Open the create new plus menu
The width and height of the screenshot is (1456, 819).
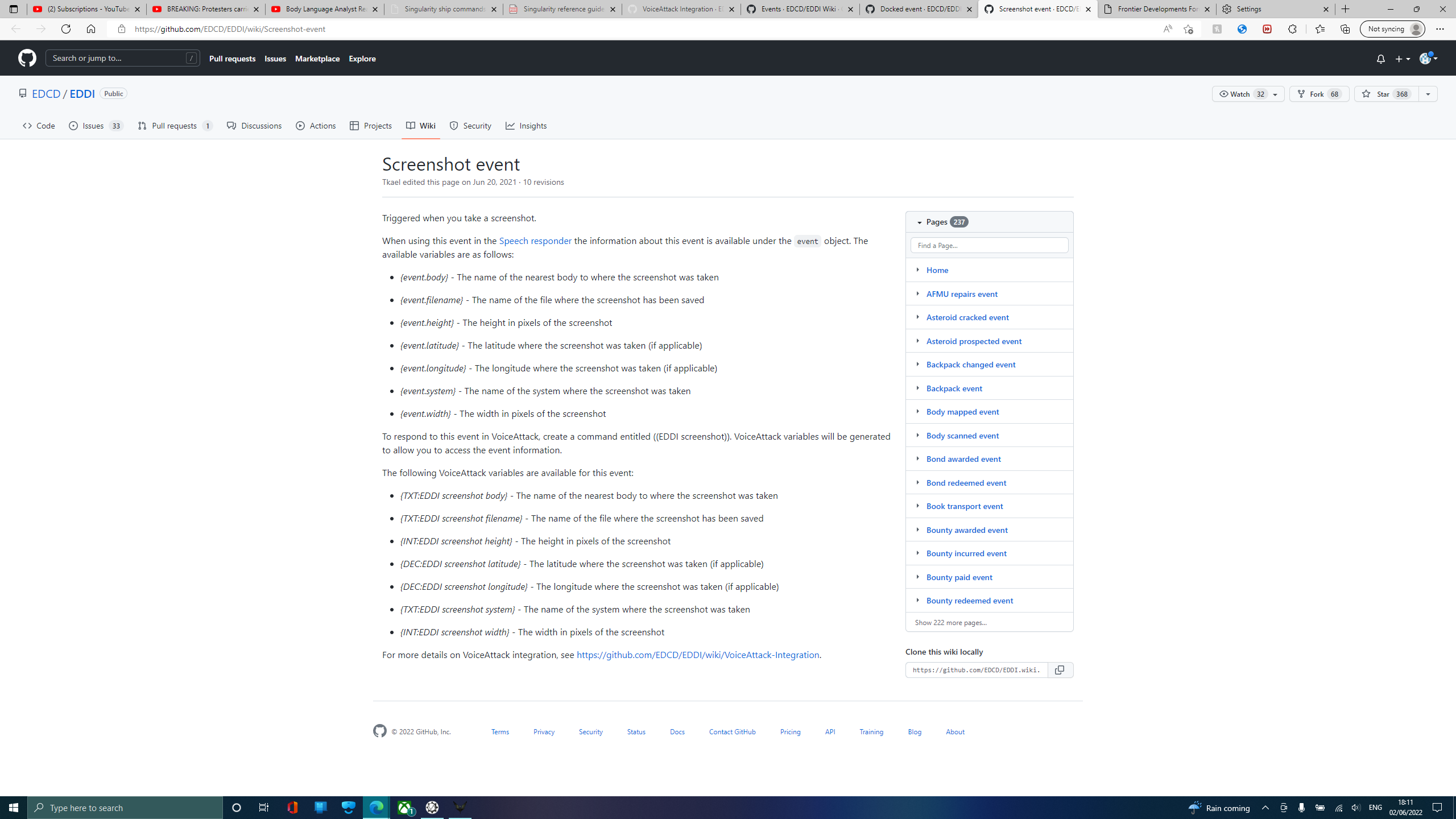coord(1403,59)
